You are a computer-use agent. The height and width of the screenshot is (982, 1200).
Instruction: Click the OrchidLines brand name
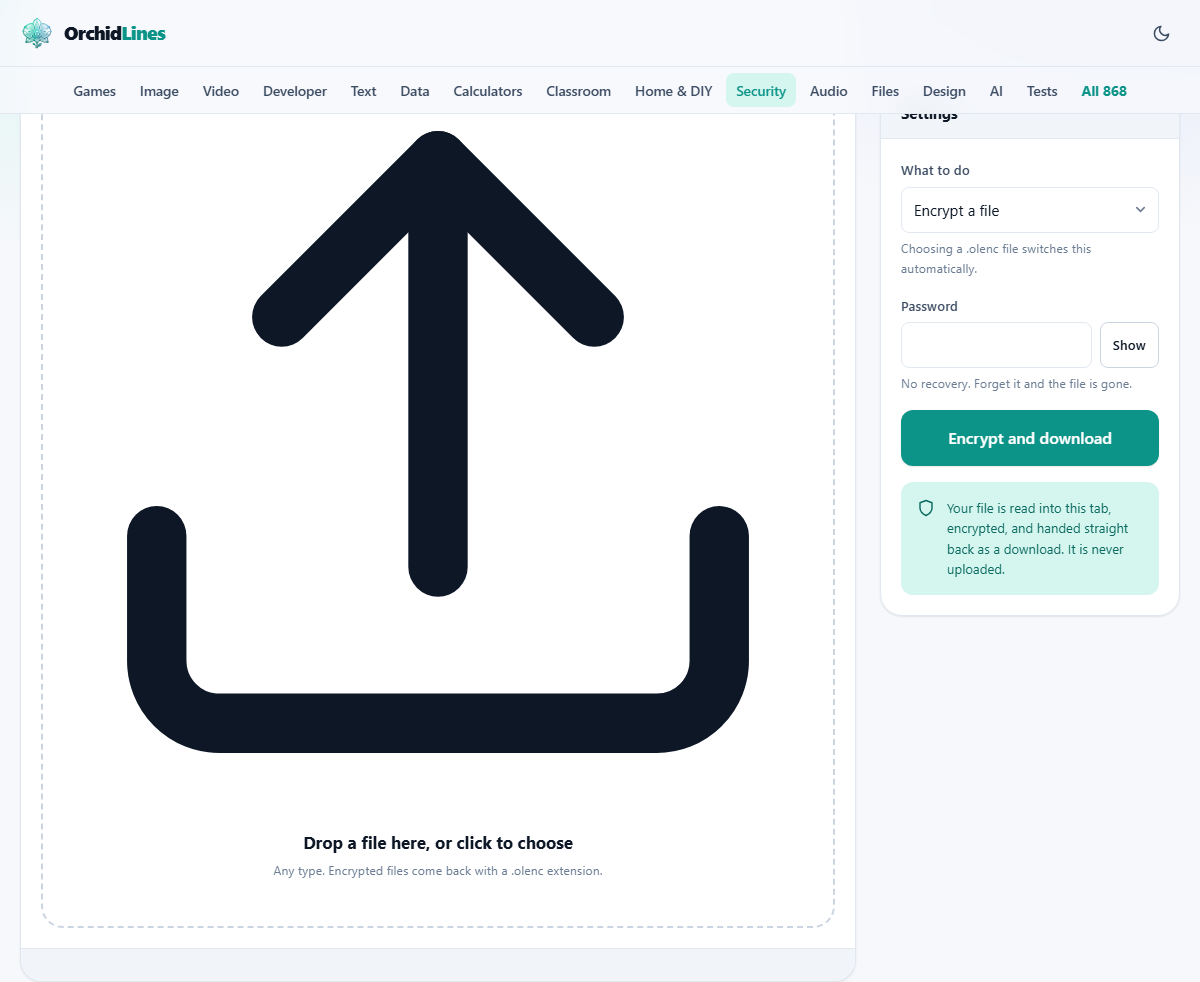click(x=115, y=33)
